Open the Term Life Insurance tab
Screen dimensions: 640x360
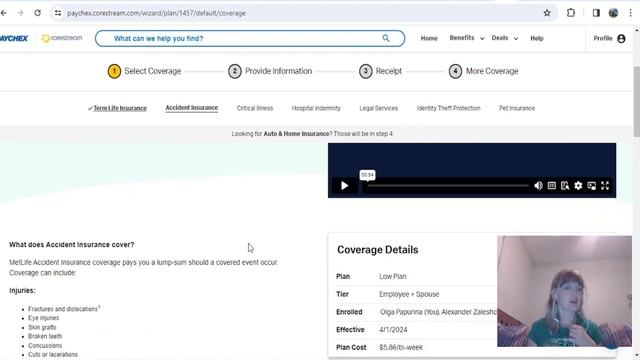pos(120,108)
